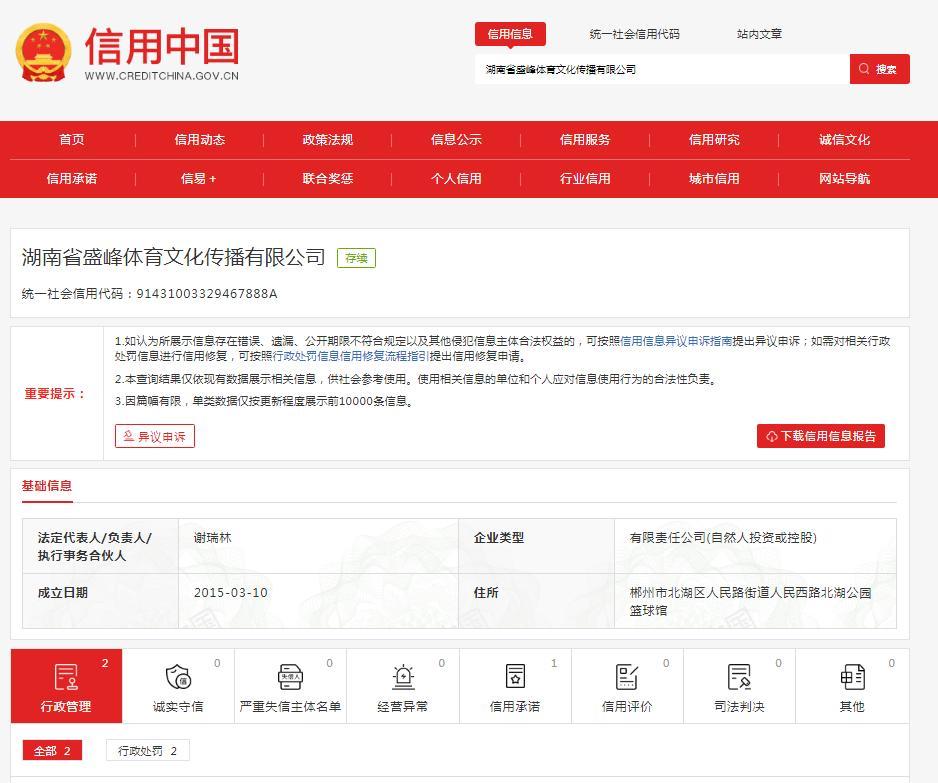Switch to the 站内文章 search tab
Viewport: 938px width, 783px height.
759,34
